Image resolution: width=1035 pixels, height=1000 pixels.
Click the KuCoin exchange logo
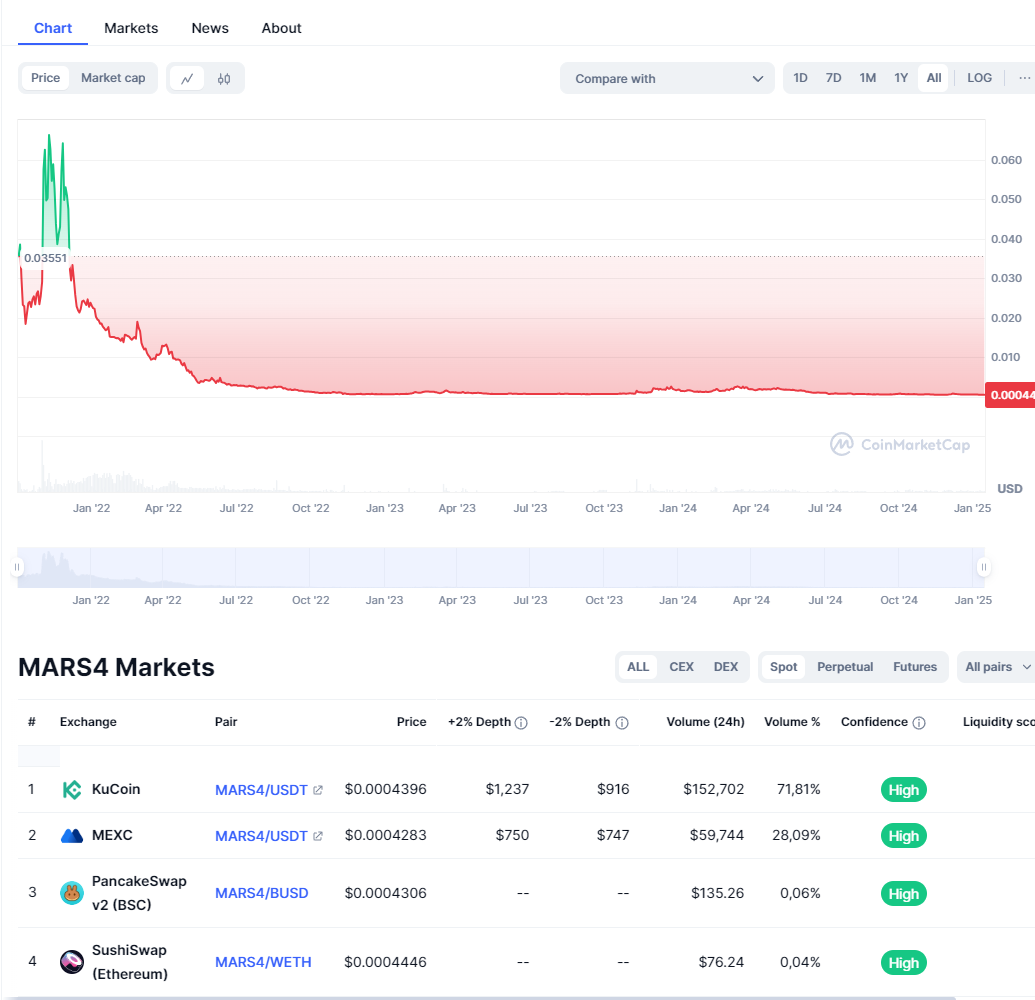[72, 789]
